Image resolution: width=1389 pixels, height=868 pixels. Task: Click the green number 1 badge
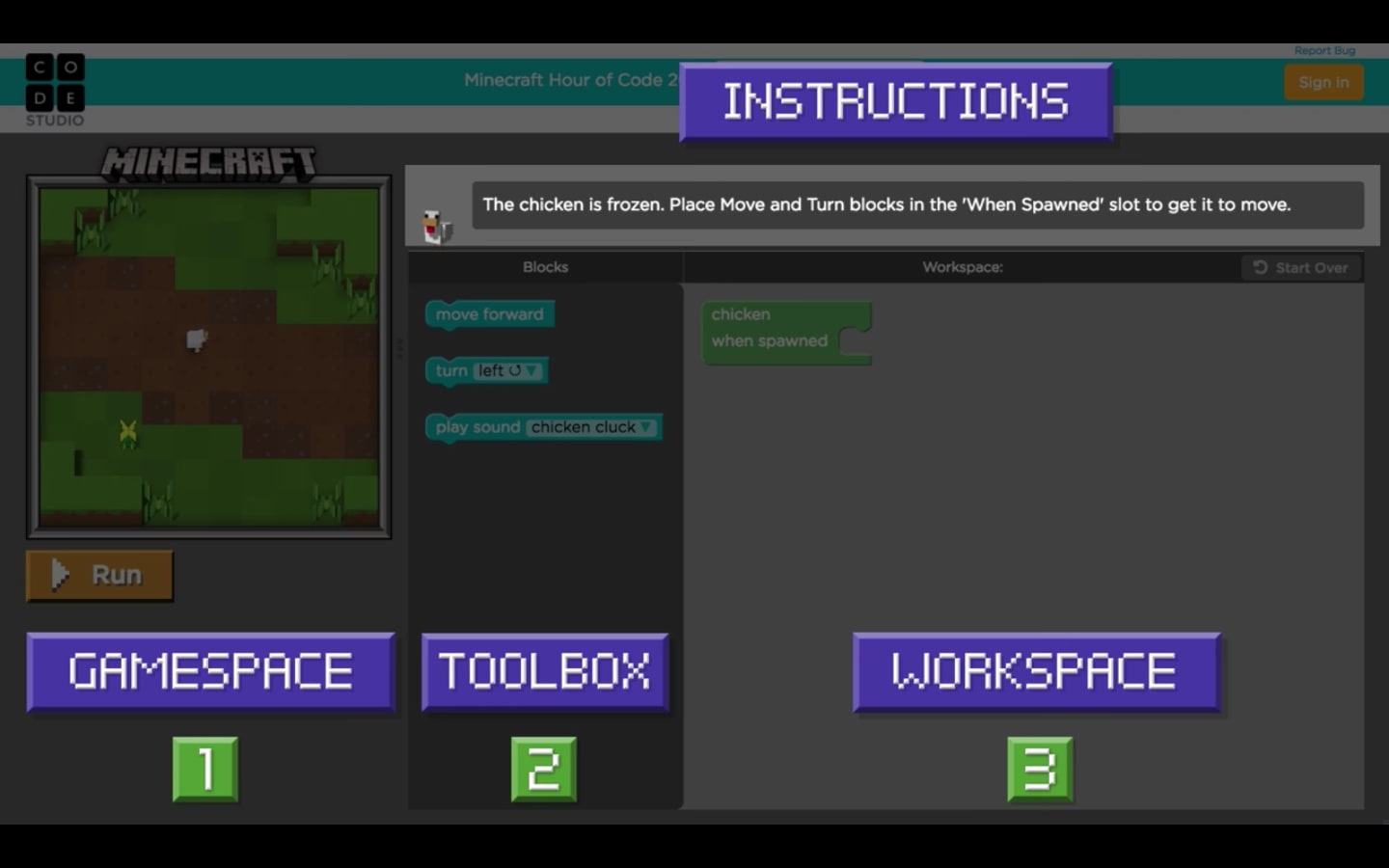(205, 769)
